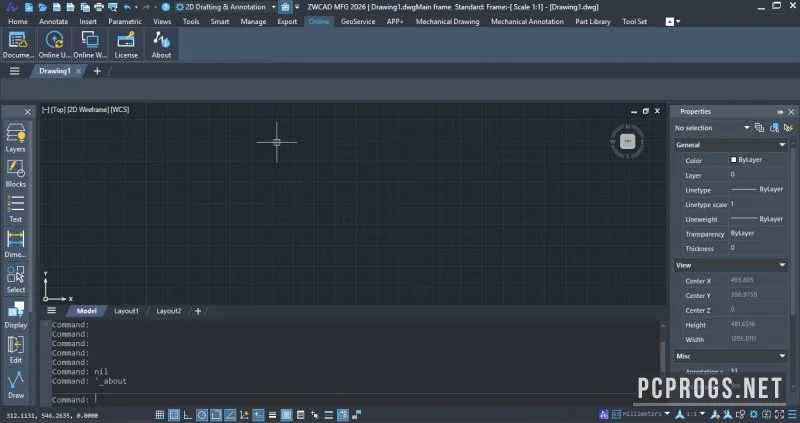Open the Display tool group
Image resolution: width=800 pixels, height=423 pixels.
tap(15, 314)
